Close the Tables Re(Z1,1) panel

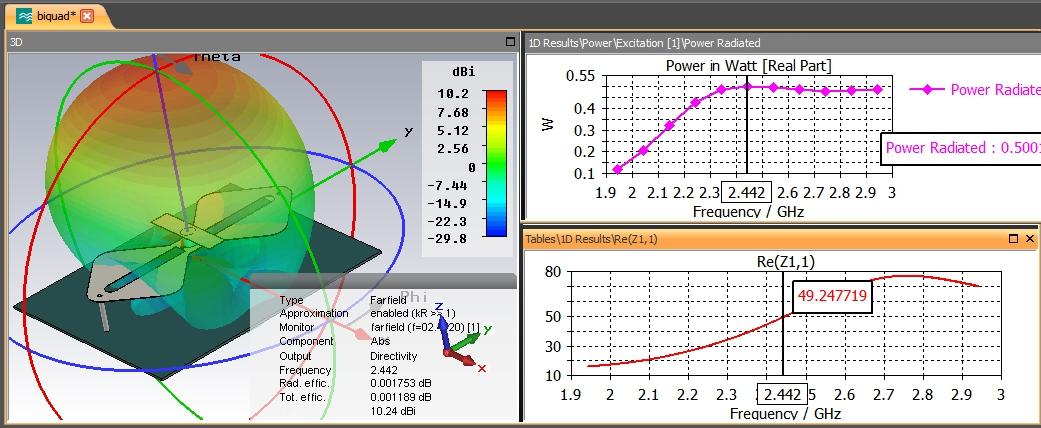pyautogui.click(x=1030, y=238)
